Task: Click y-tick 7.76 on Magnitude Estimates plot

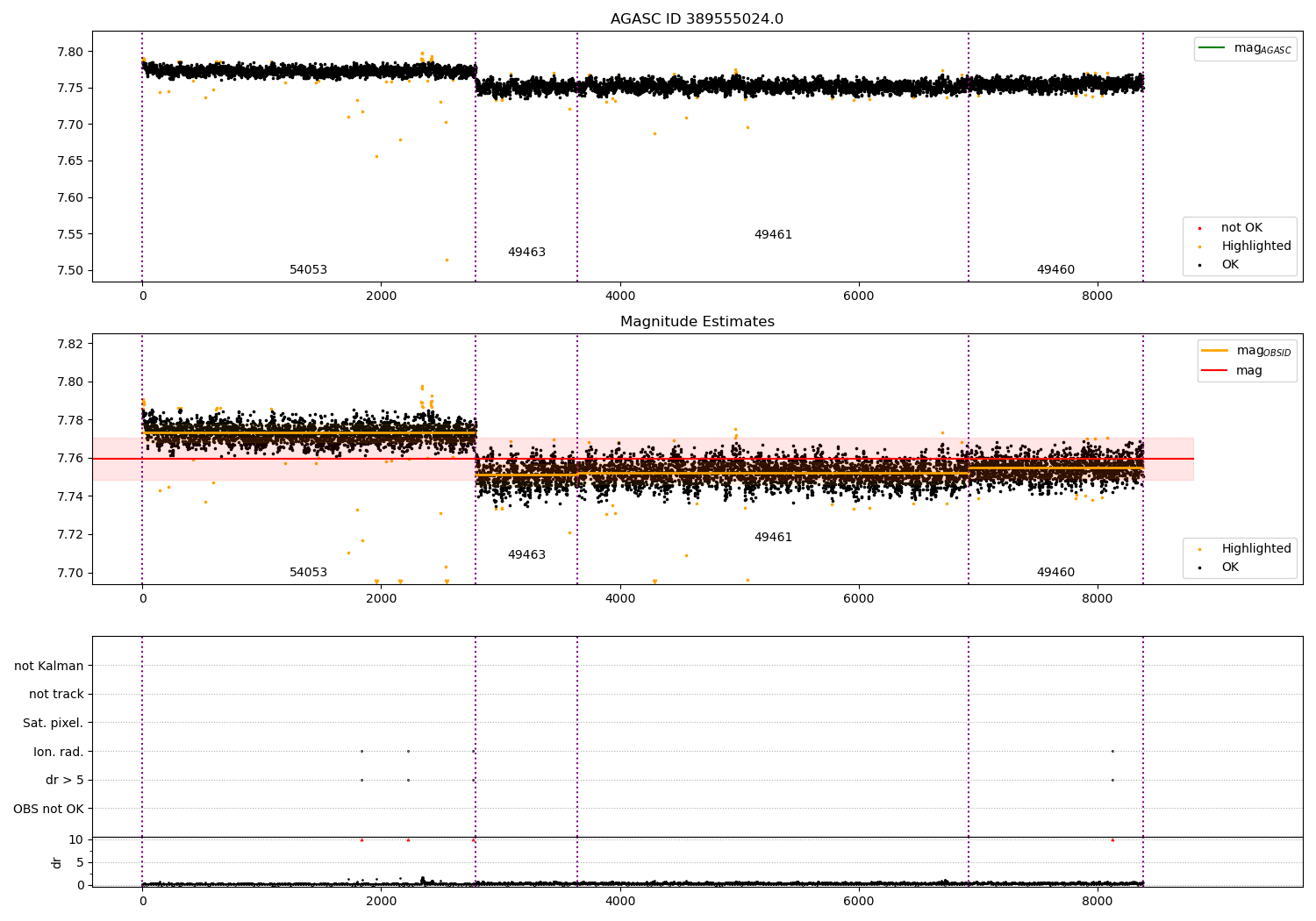Action: click(x=69, y=459)
